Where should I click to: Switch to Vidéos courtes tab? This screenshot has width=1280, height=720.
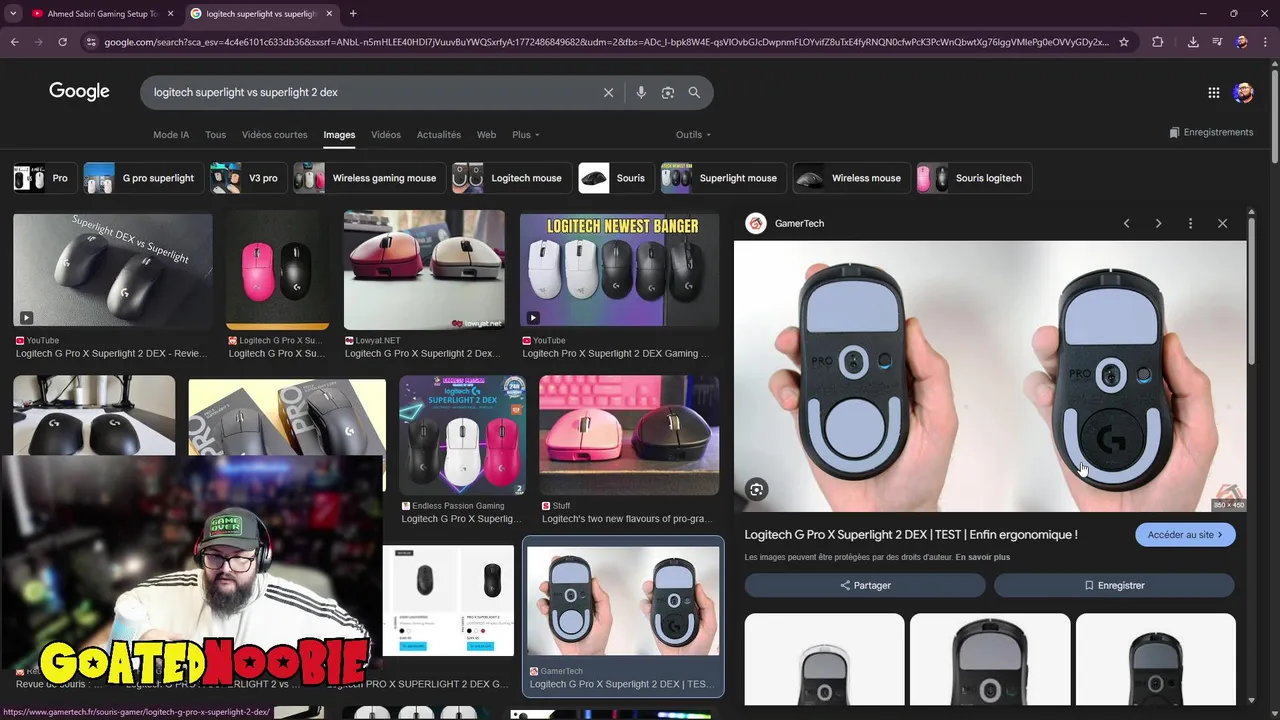pyautogui.click(x=275, y=135)
